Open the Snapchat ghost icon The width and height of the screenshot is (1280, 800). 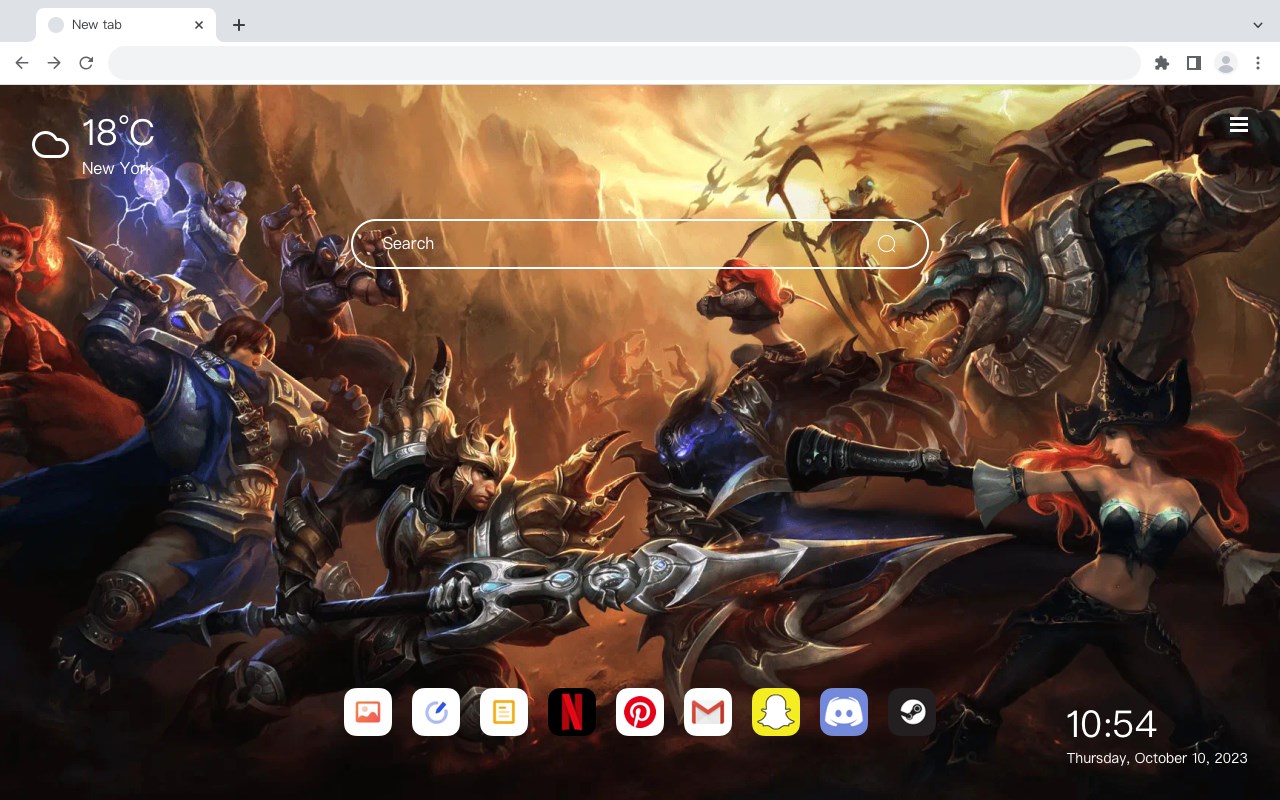click(x=776, y=712)
